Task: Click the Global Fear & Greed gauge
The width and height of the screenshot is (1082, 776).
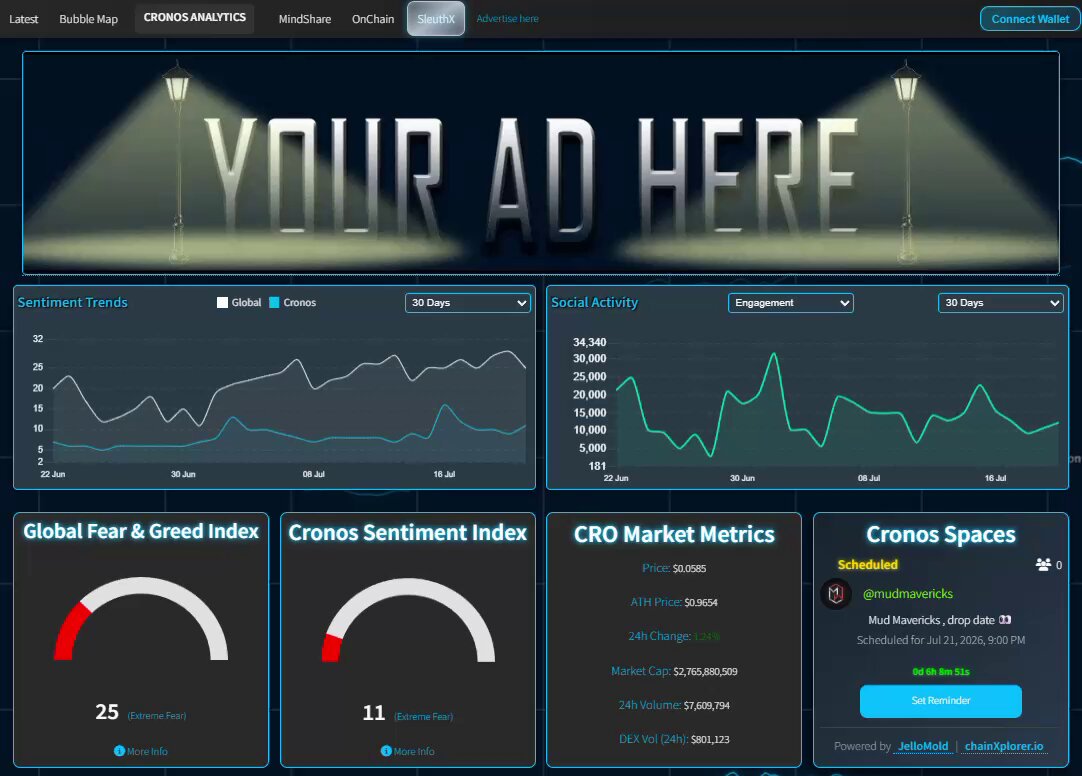Action: [x=141, y=619]
